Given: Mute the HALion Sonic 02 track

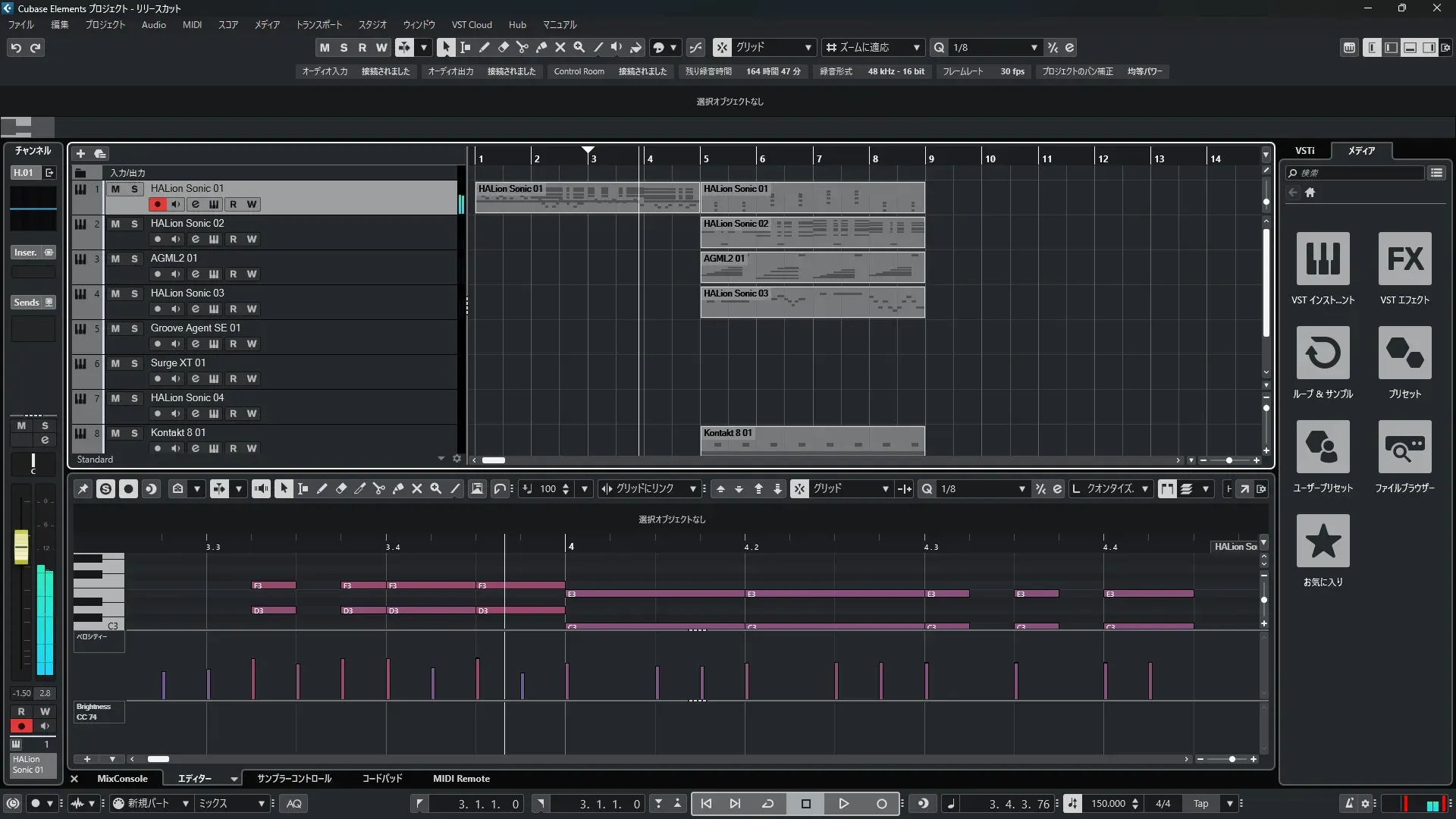Looking at the screenshot, I should (115, 224).
